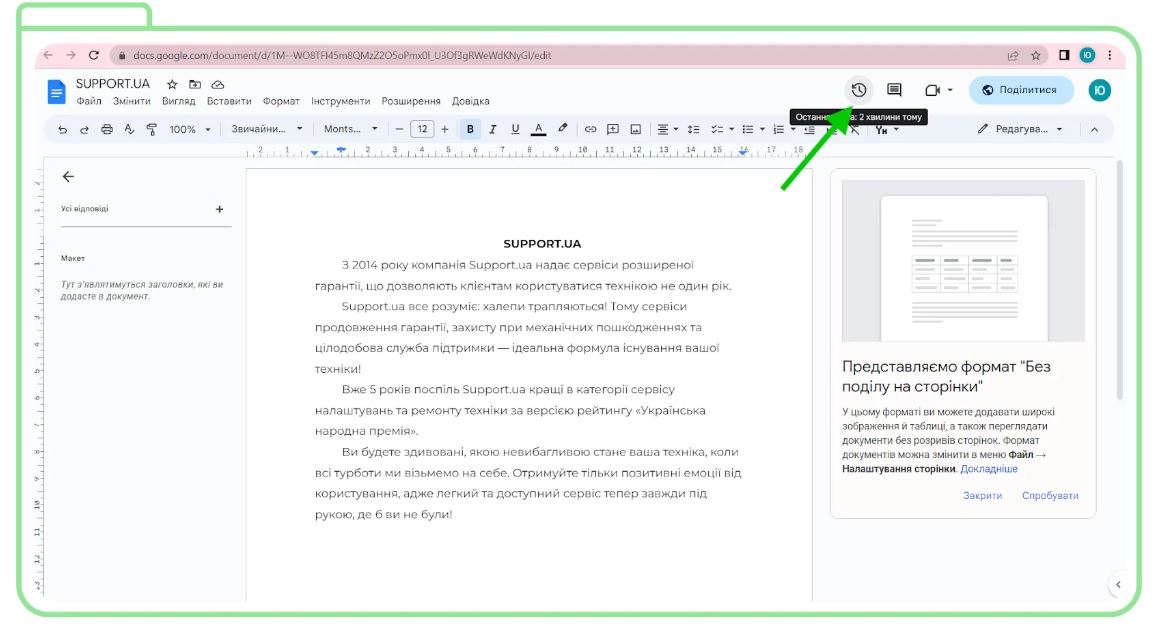Open the Google Docs home icon
The height and width of the screenshot is (626, 1156).
click(56, 92)
